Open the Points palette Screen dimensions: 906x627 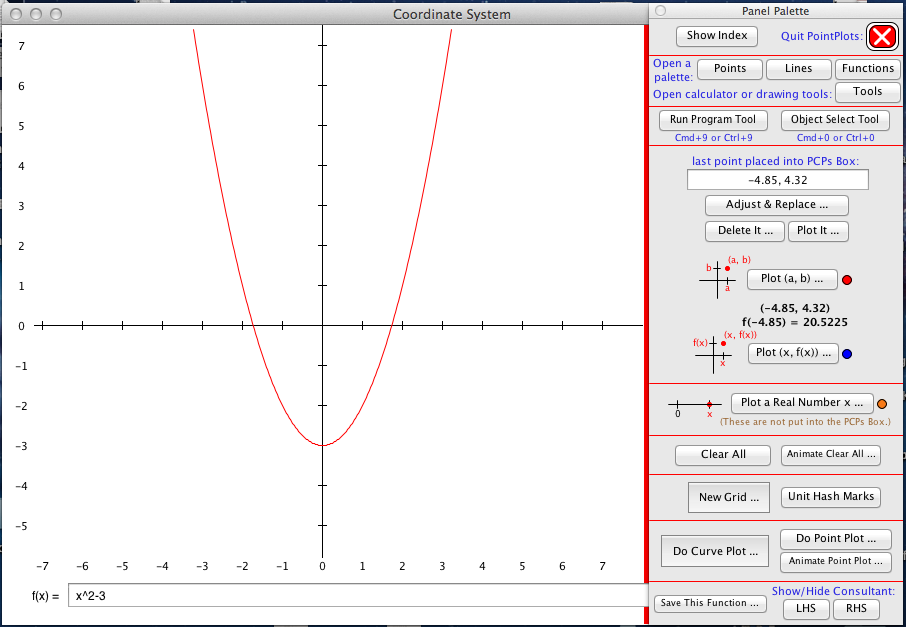pos(730,69)
